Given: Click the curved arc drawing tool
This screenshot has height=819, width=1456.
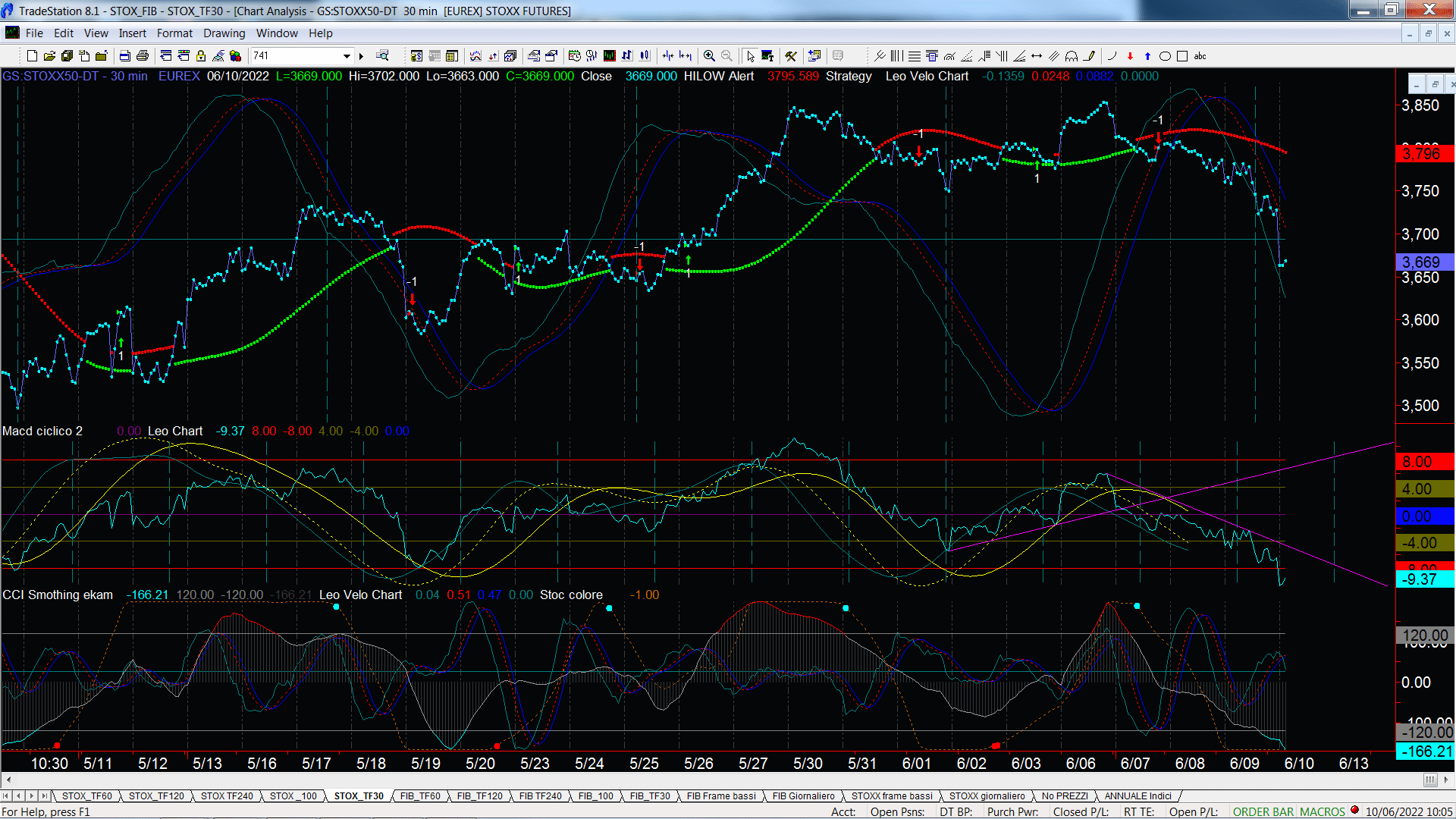Looking at the screenshot, I should pos(1112,56).
